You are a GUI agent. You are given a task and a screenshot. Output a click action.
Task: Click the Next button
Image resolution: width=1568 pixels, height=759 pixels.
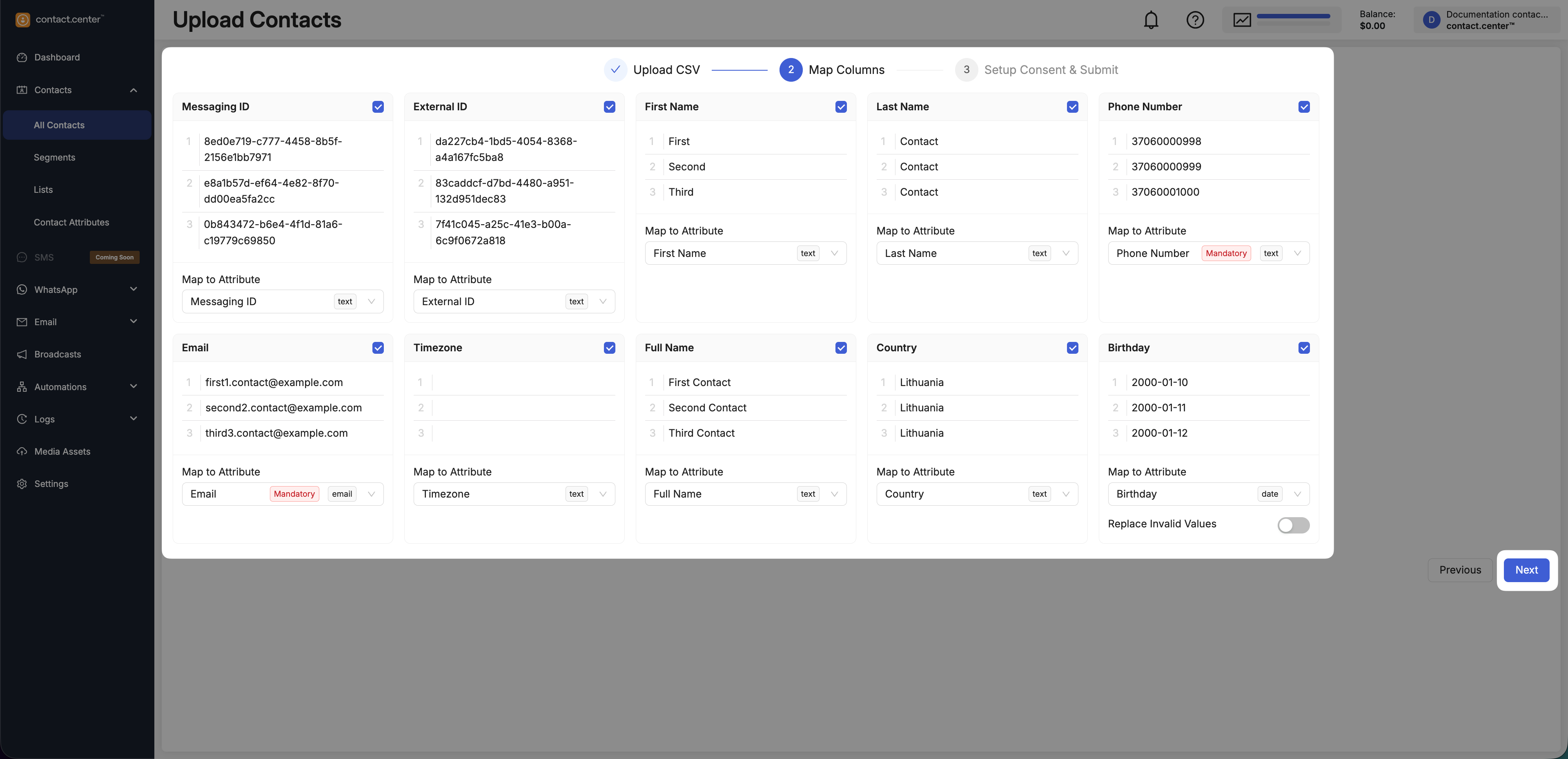pos(1526,570)
